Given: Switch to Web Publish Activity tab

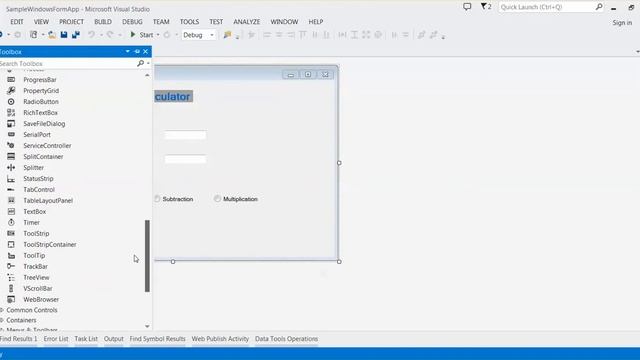Looking at the screenshot, I should tap(220, 339).
